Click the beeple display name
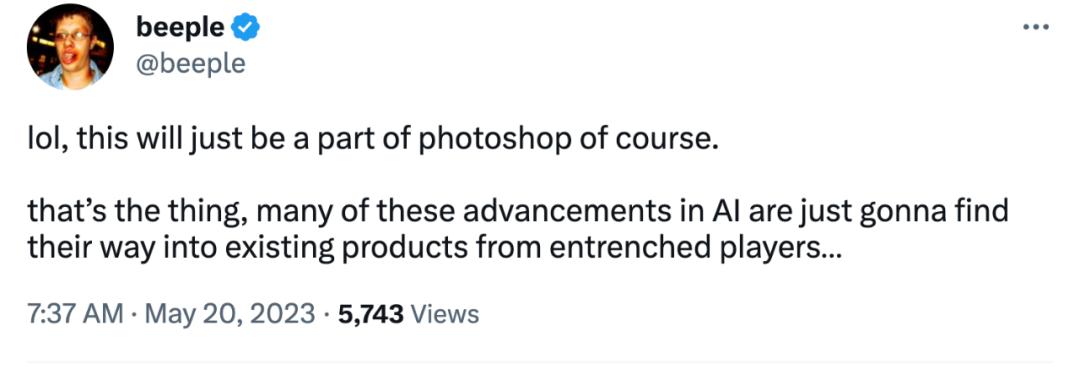Image resolution: width=1080 pixels, height=370 pixels. pyautogui.click(x=180, y=28)
